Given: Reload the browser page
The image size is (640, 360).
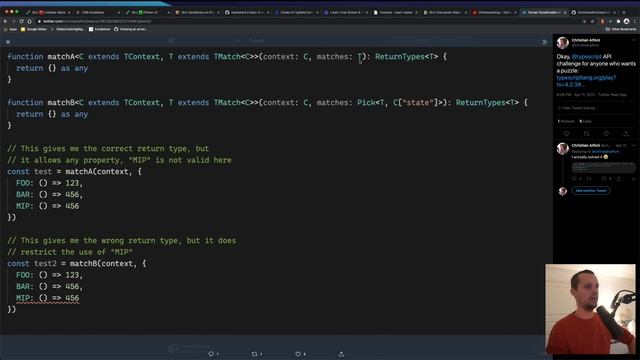Looking at the screenshot, I should click(x=21, y=21).
